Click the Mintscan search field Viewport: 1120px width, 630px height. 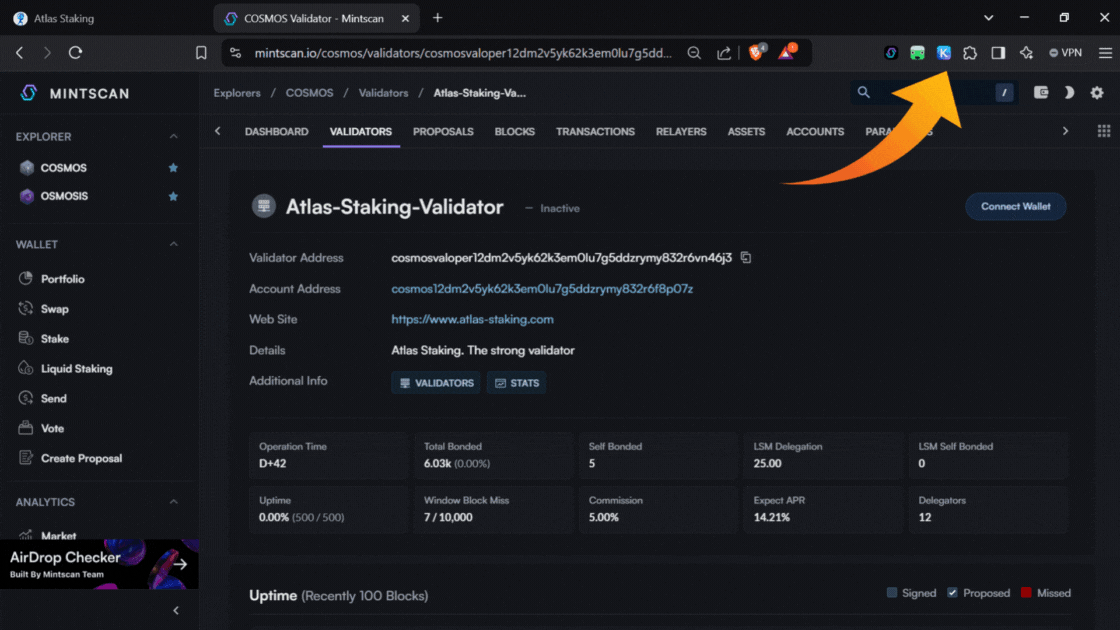tap(925, 93)
